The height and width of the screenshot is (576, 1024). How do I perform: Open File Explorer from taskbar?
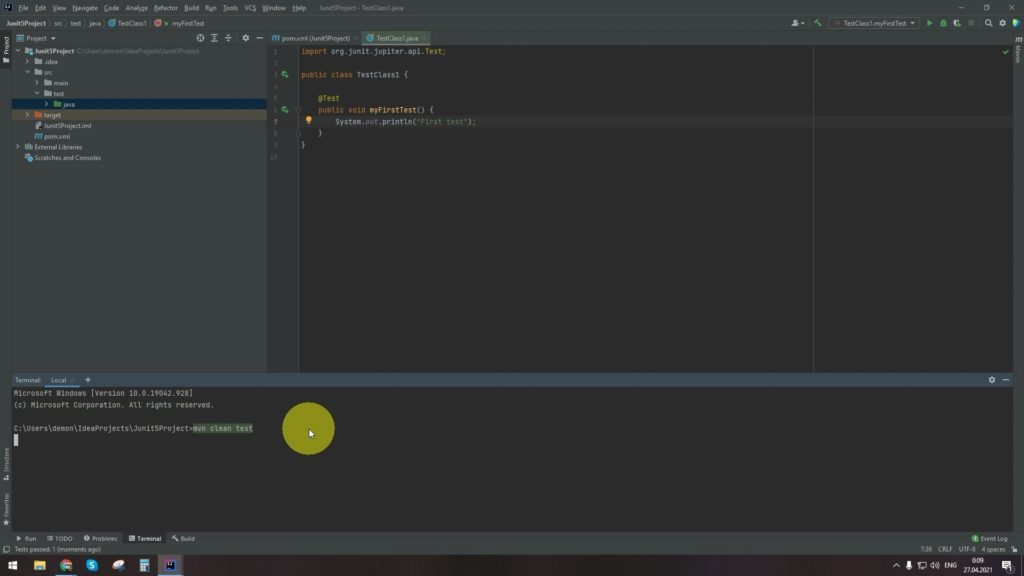(x=40, y=565)
